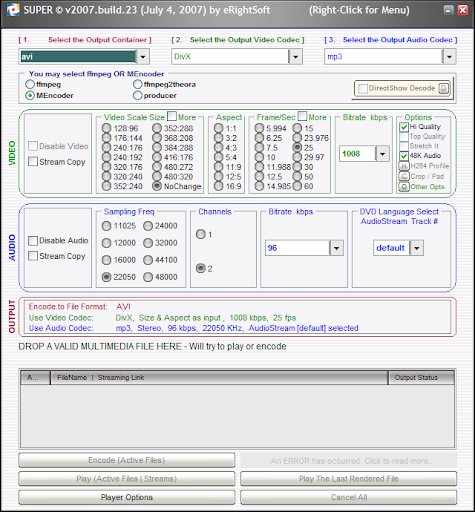Image resolution: width=475 pixels, height=512 pixels.
Task: Choose 352:288 video scale size
Action: point(157,128)
